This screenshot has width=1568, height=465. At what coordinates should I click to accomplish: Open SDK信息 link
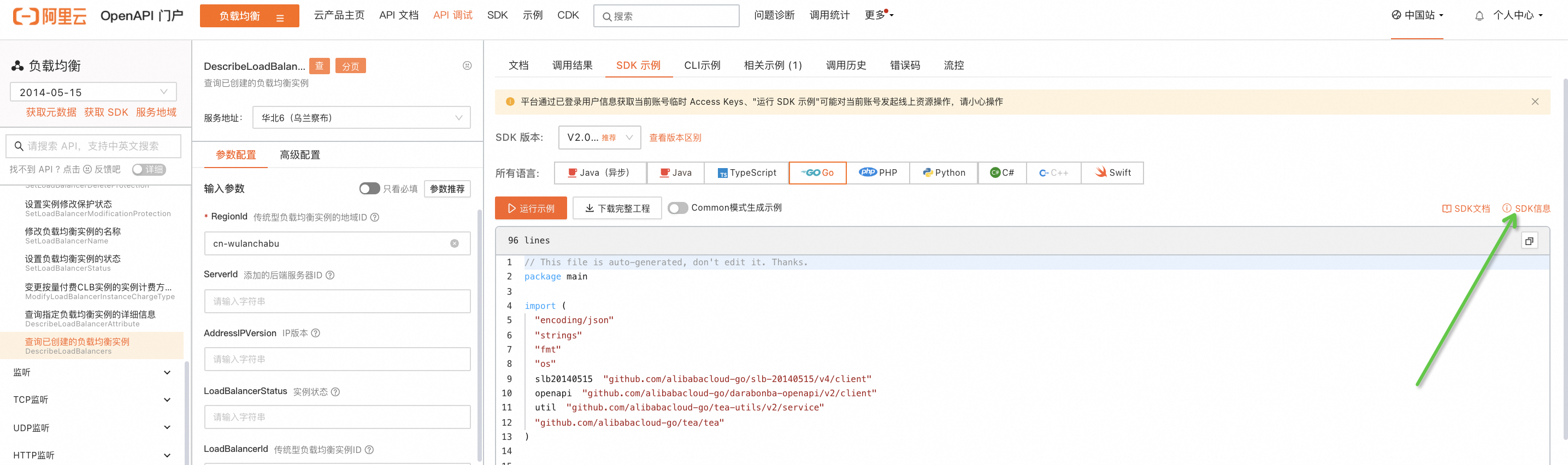click(1526, 208)
